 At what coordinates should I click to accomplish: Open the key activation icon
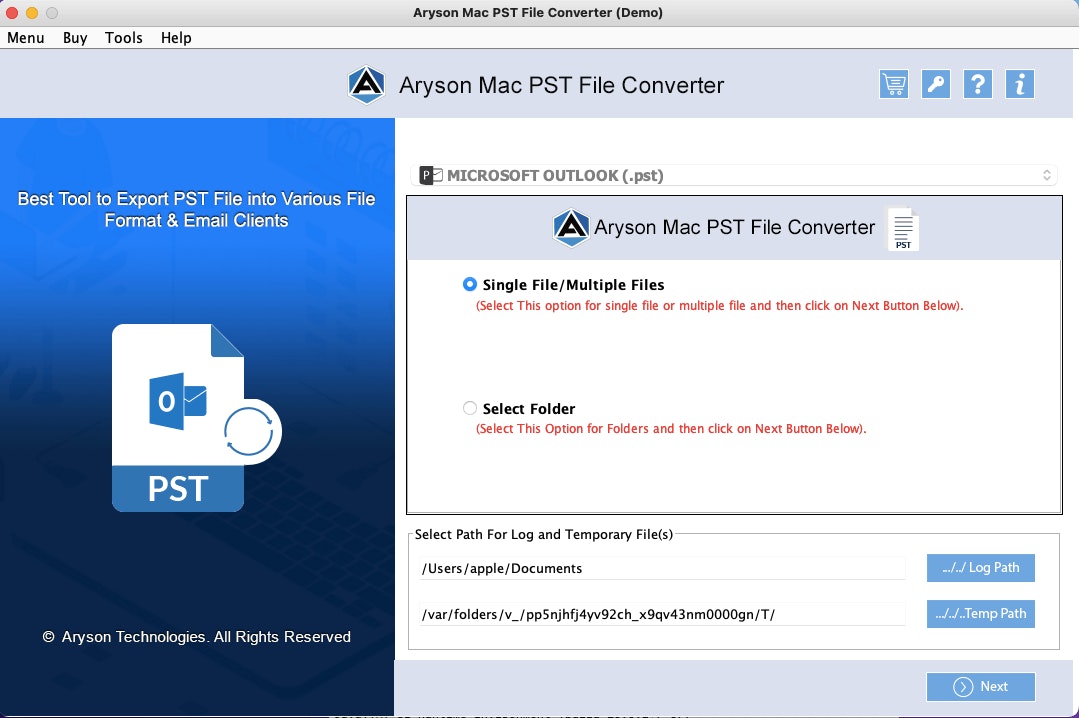tap(936, 84)
